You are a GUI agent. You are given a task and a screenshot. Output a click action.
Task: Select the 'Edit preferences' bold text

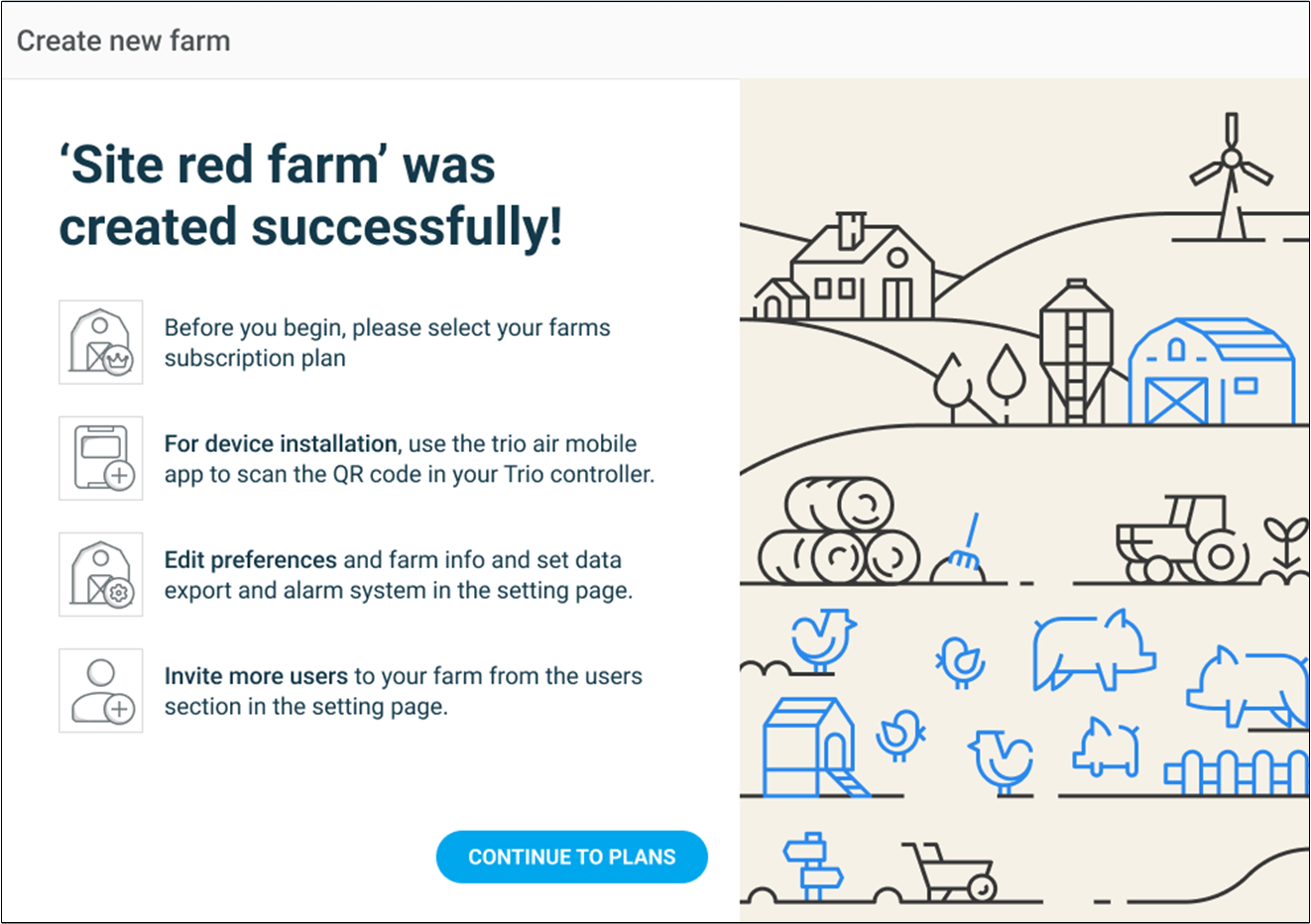pyautogui.click(x=250, y=560)
